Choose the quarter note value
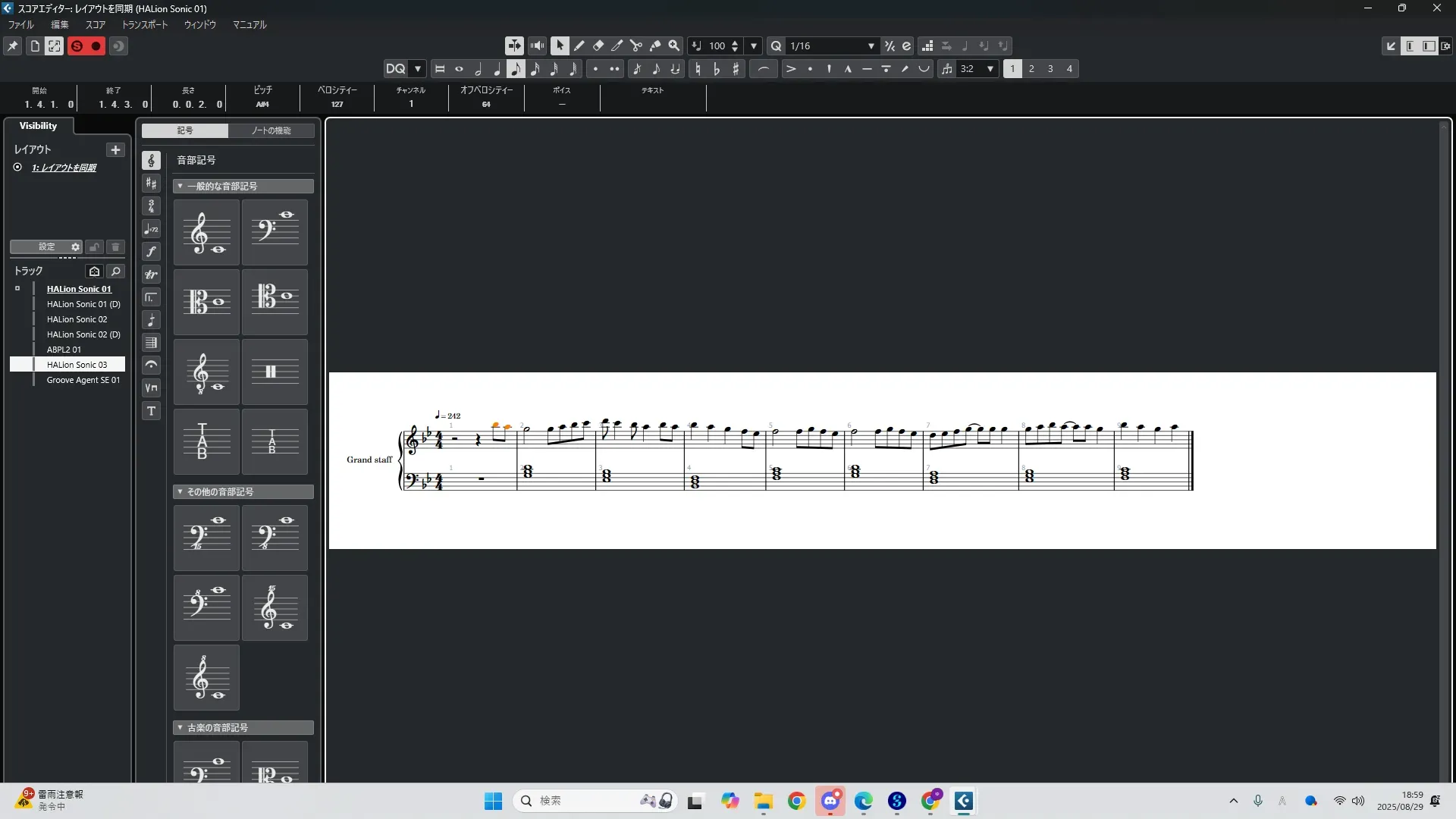 click(497, 69)
